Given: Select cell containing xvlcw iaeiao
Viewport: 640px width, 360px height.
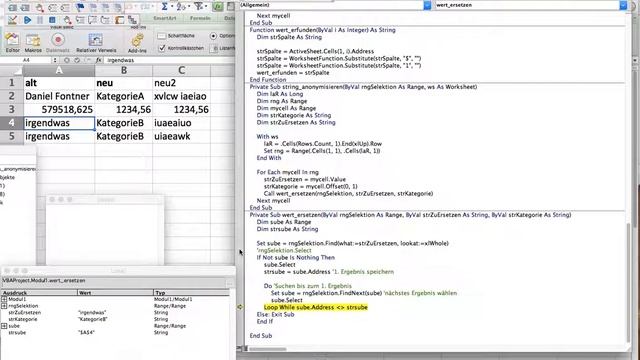Looking at the screenshot, I should 182,96.
